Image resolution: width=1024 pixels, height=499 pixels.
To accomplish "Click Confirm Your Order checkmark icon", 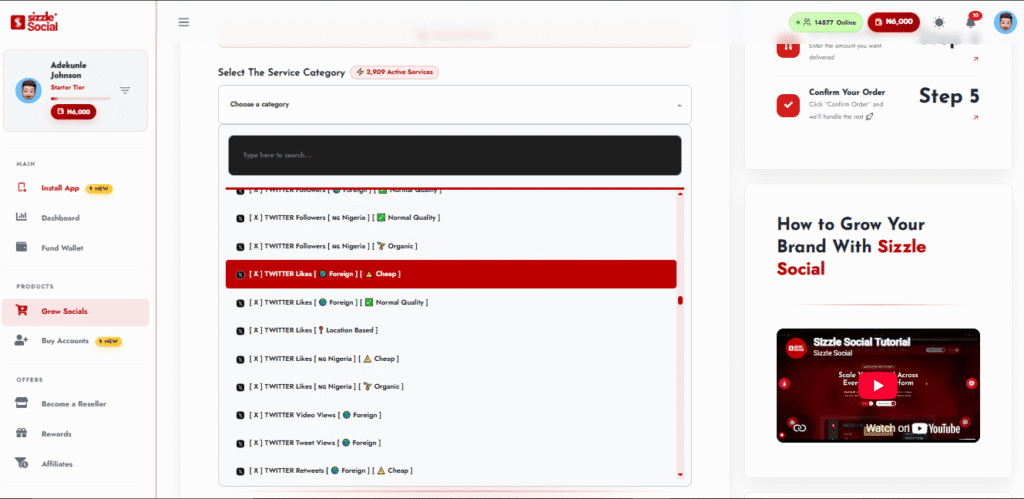I will (788, 105).
